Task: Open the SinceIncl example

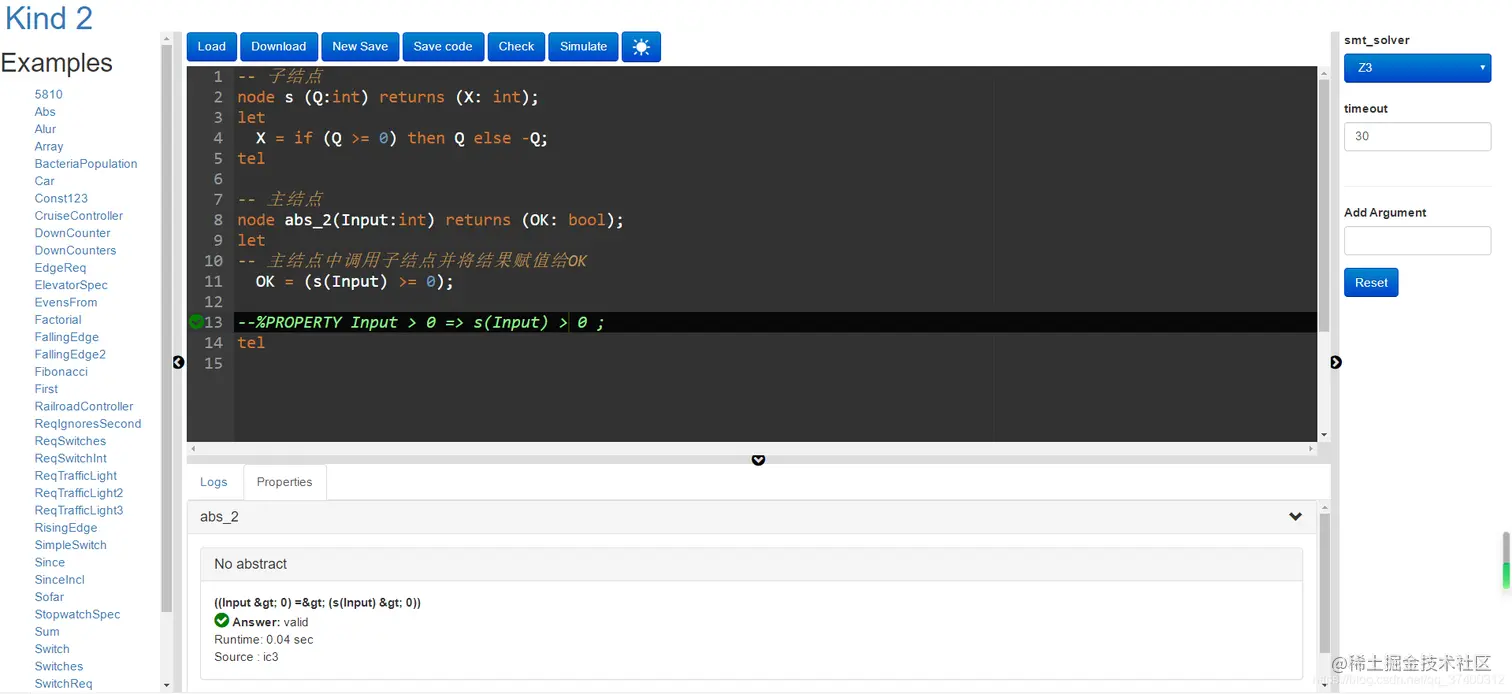Action: click(x=60, y=580)
